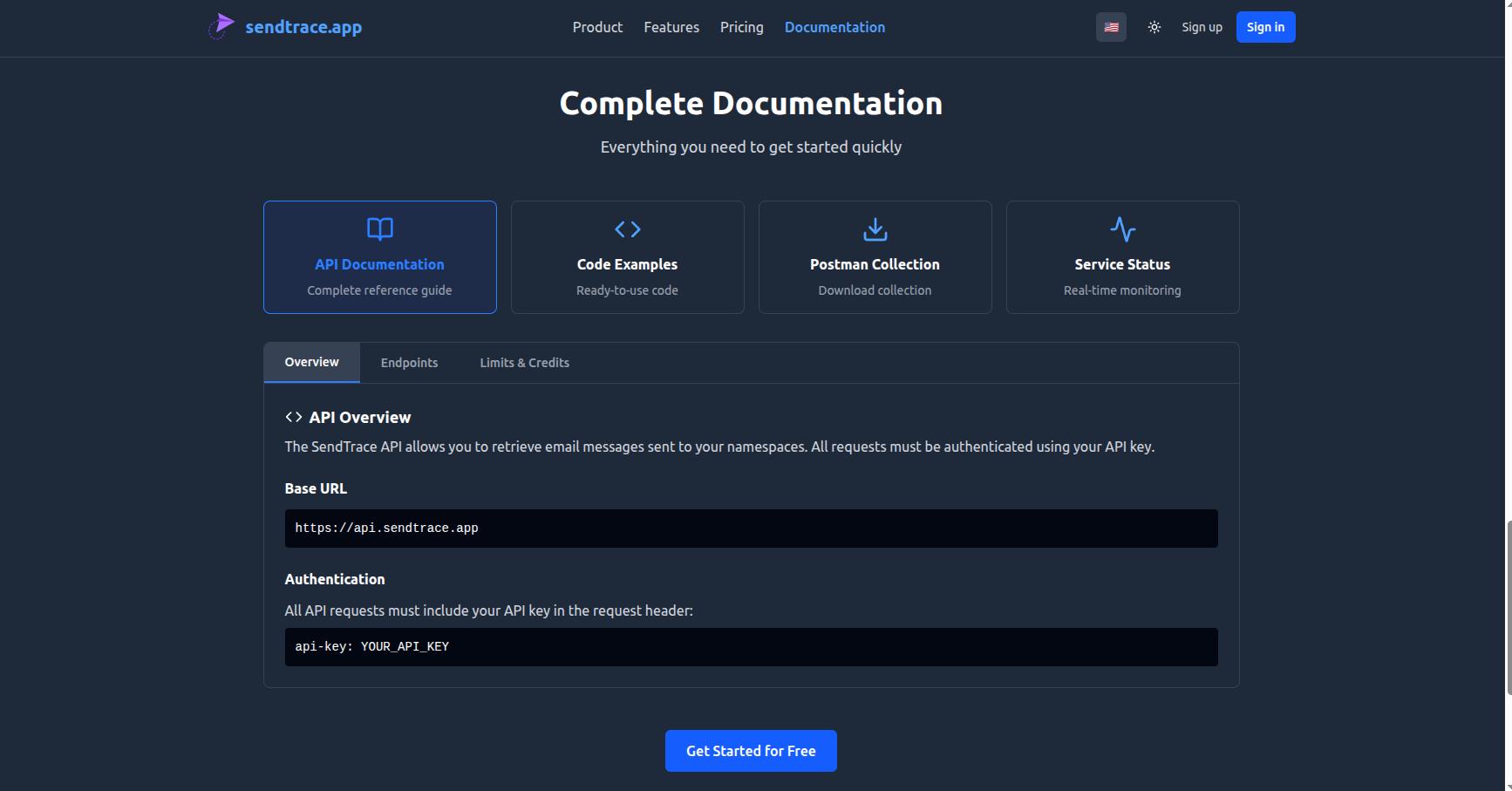Click the Base URL code block

point(751,528)
